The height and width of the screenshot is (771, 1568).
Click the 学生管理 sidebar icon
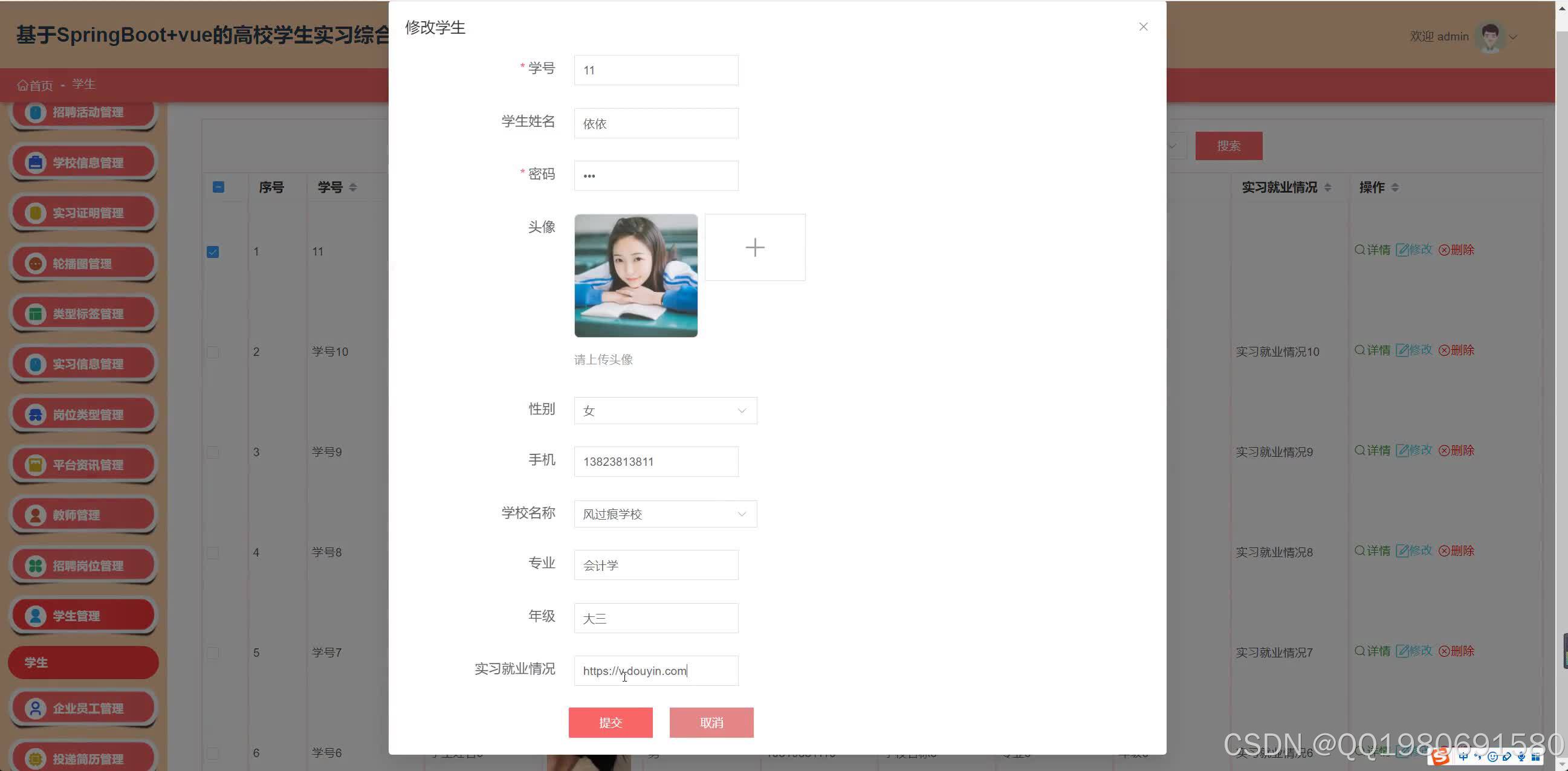point(35,616)
